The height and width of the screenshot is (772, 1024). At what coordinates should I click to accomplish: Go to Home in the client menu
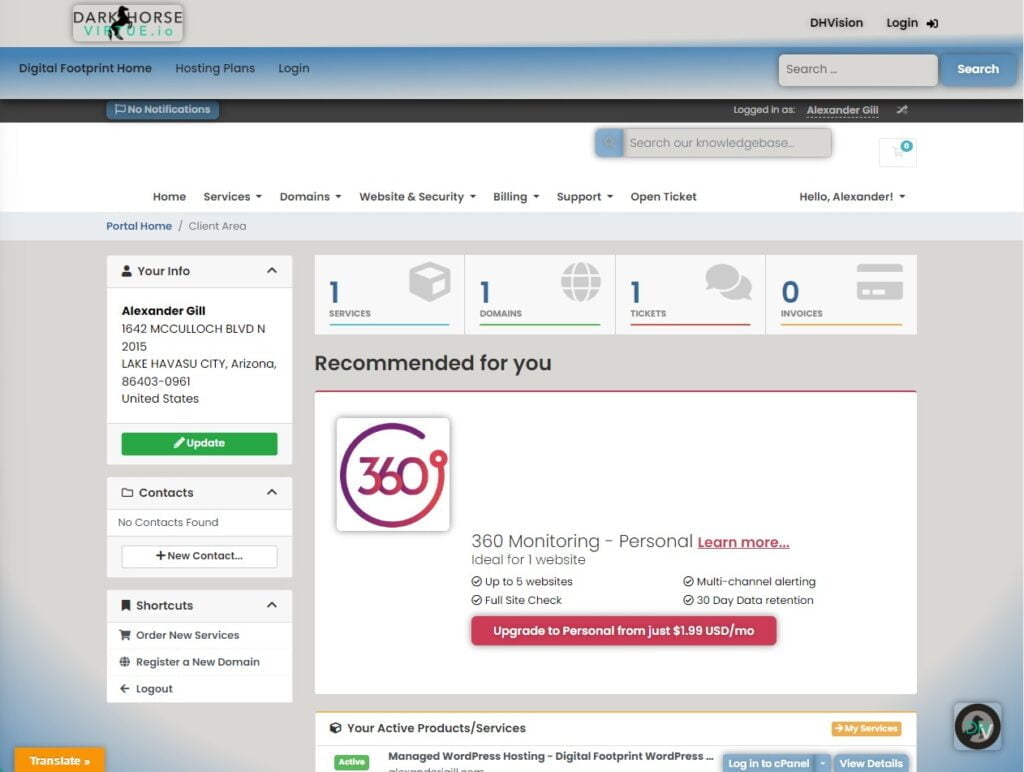(169, 197)
